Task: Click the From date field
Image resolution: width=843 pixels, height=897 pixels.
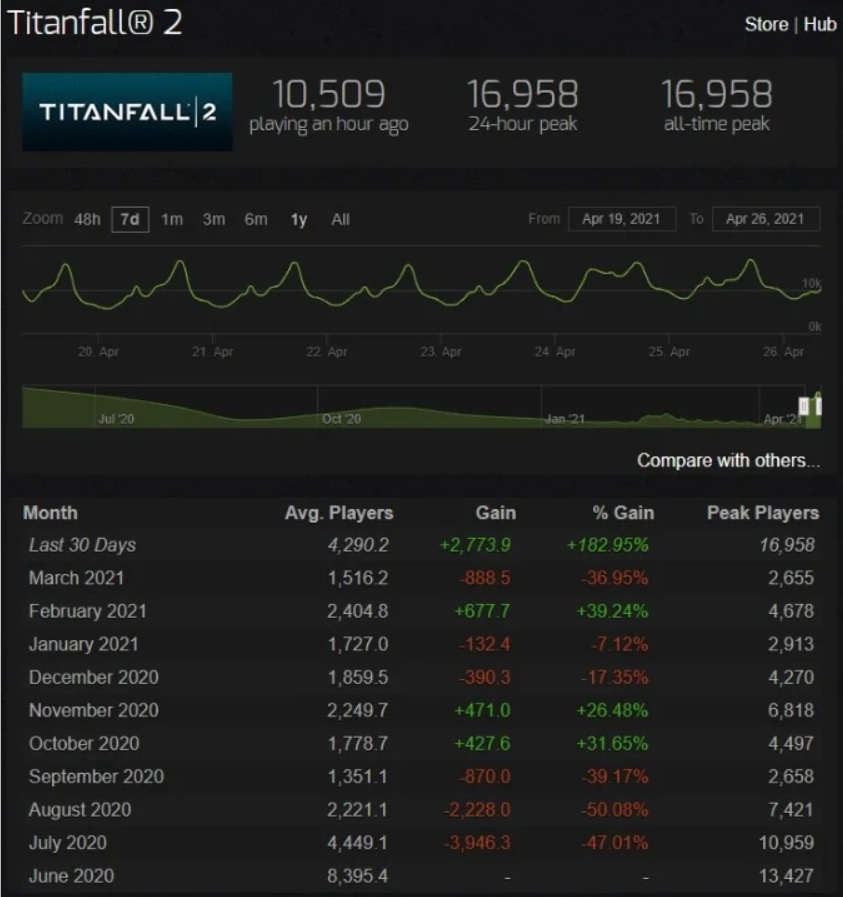Action: 622,219
